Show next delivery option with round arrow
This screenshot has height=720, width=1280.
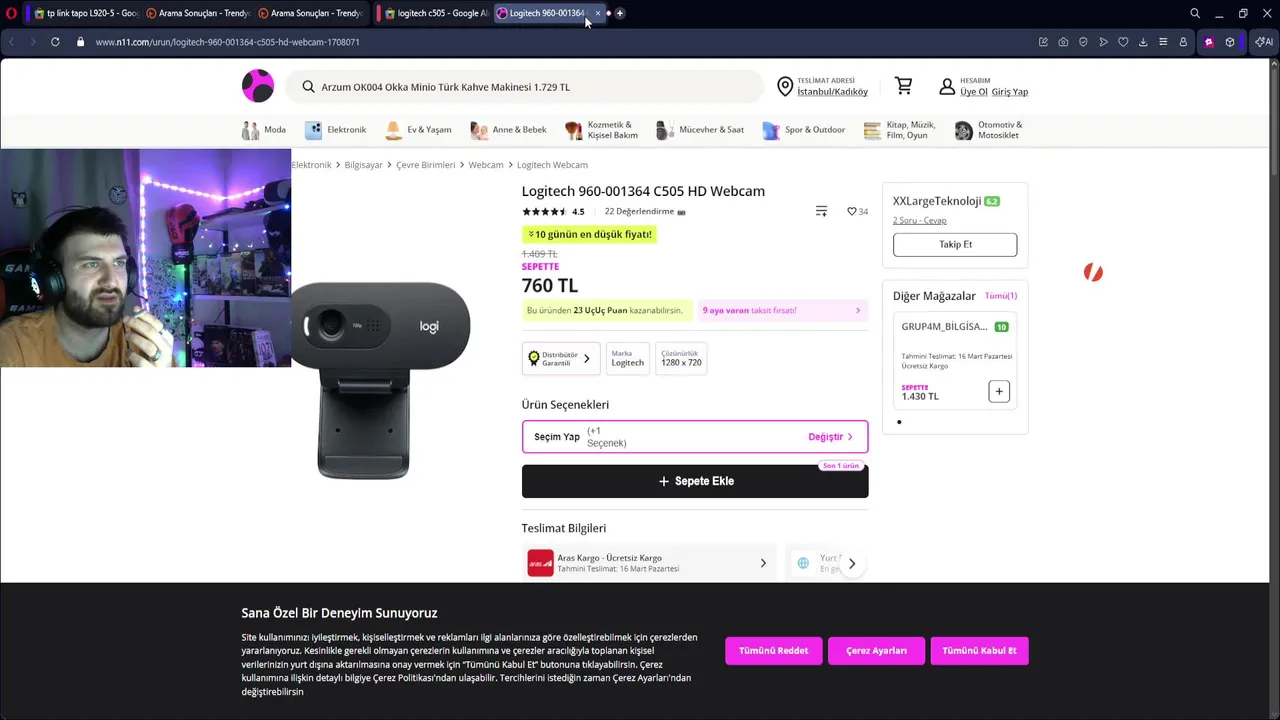point(852,564)
